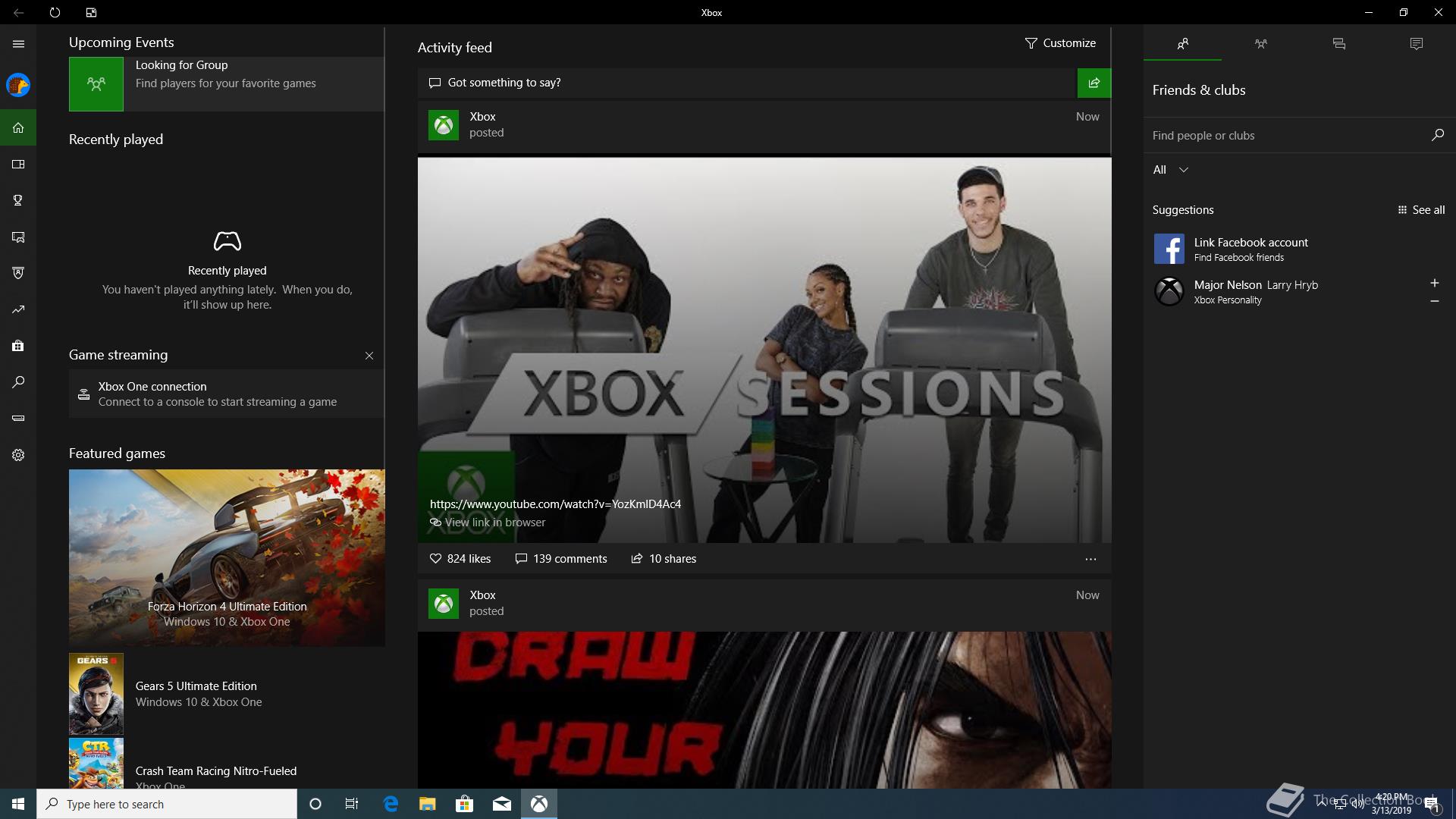Open Captures sidebar icon
Image resolution: width=1456 pixels, height=819 pixels.
[x=18, y=237]
